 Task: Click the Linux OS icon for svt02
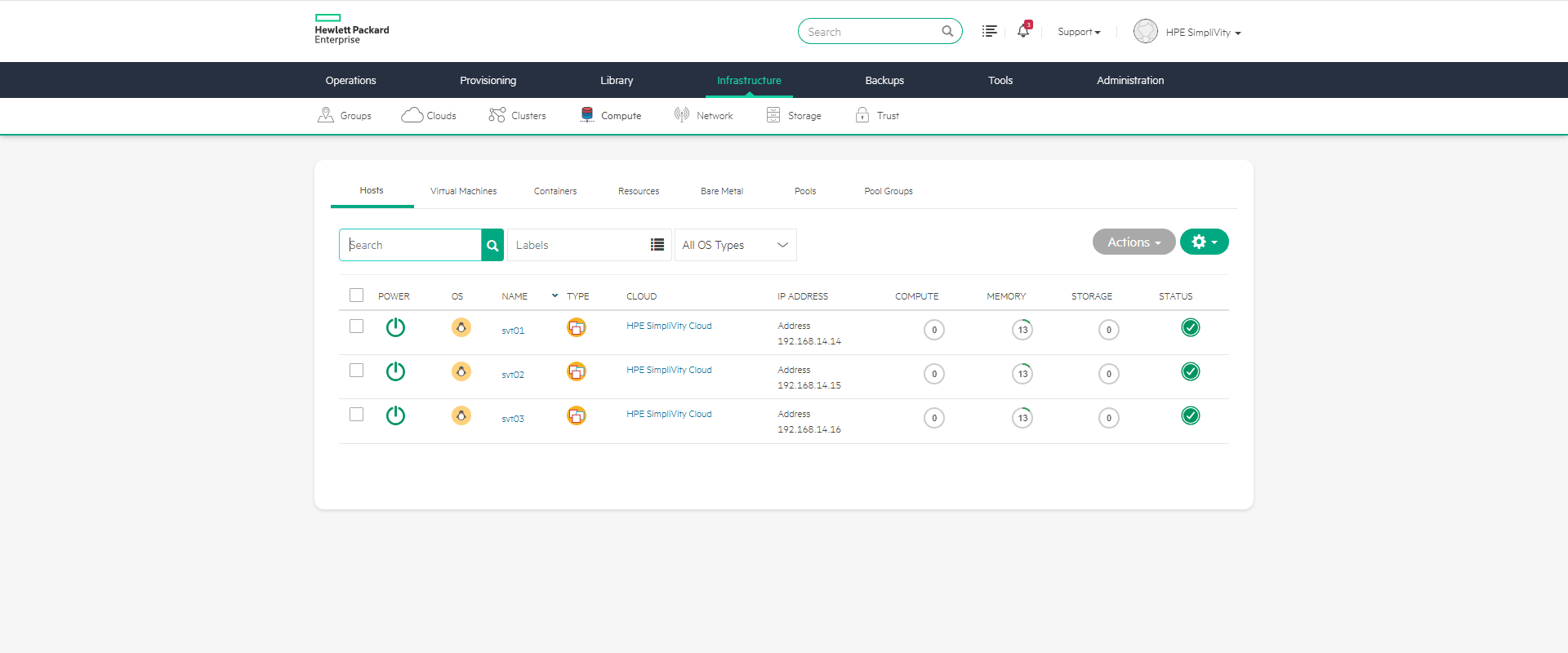(461, 371)
